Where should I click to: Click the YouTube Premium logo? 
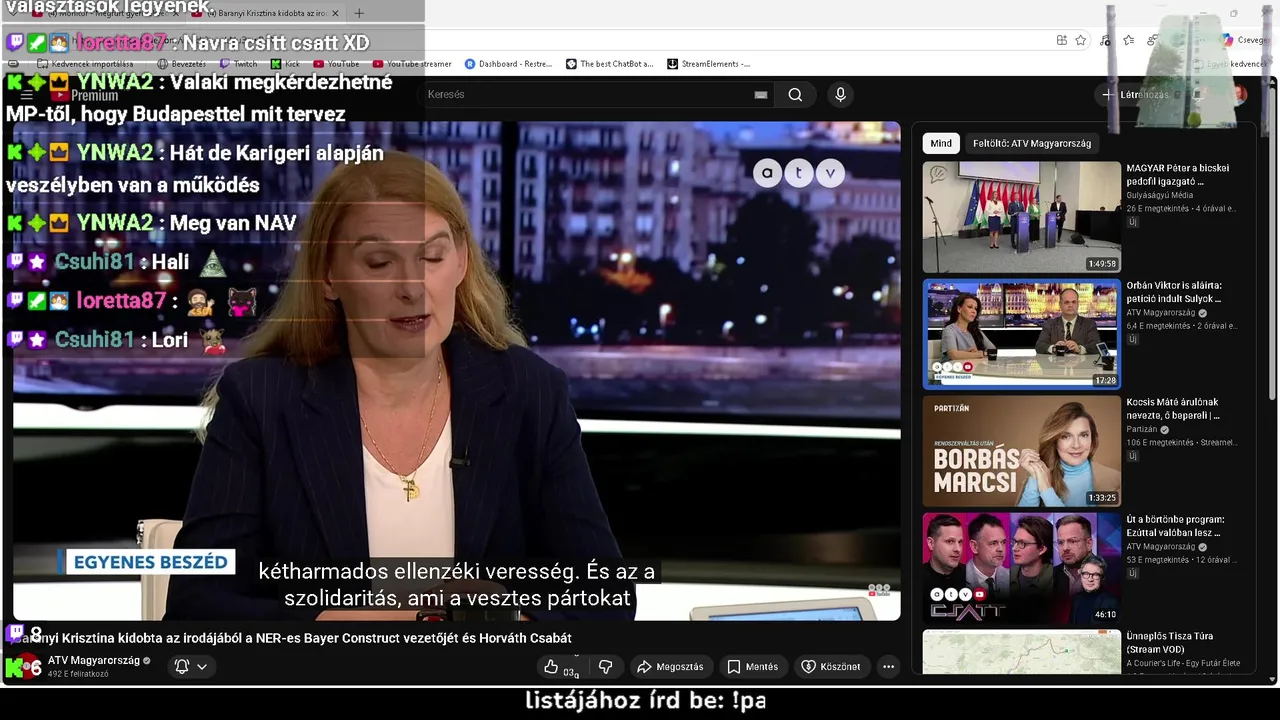point(84,95)
